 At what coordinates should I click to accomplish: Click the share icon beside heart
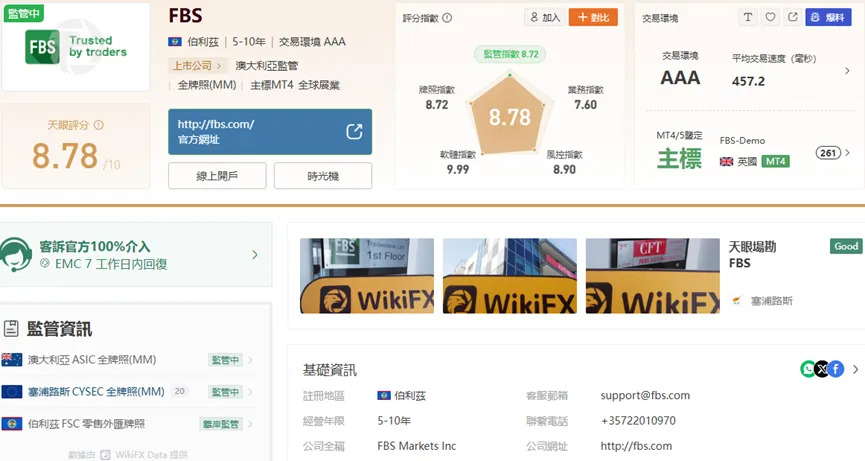pyautogui.click(x=793, y=17)
